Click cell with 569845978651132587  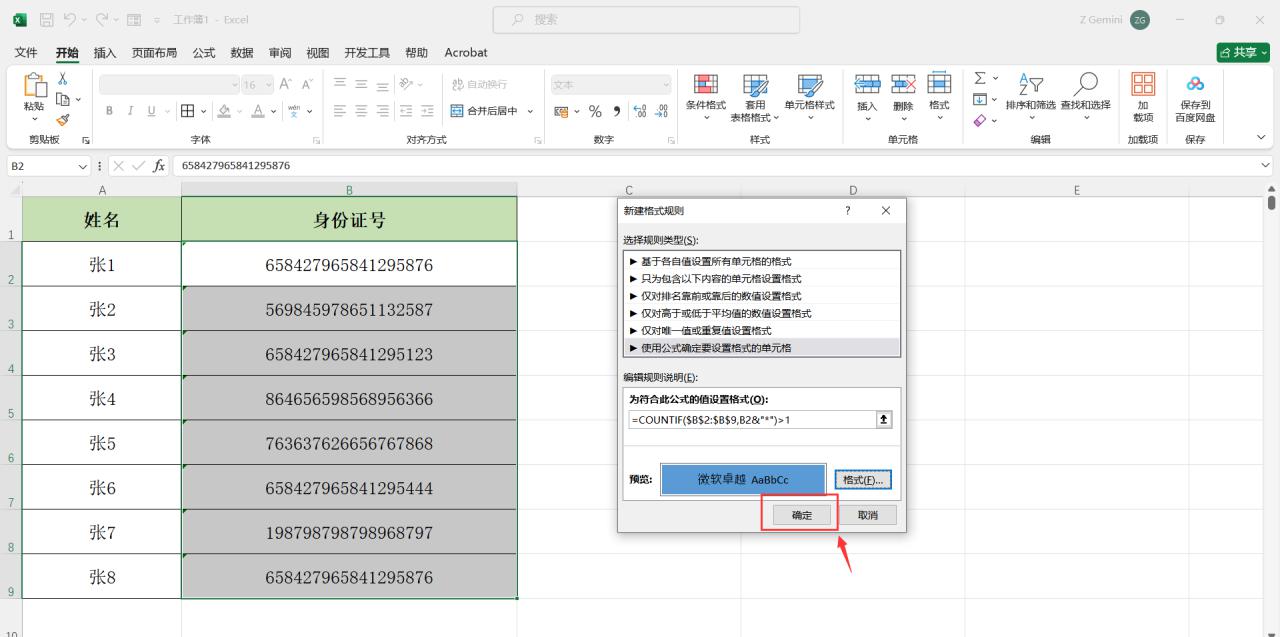tap(349, 309)
